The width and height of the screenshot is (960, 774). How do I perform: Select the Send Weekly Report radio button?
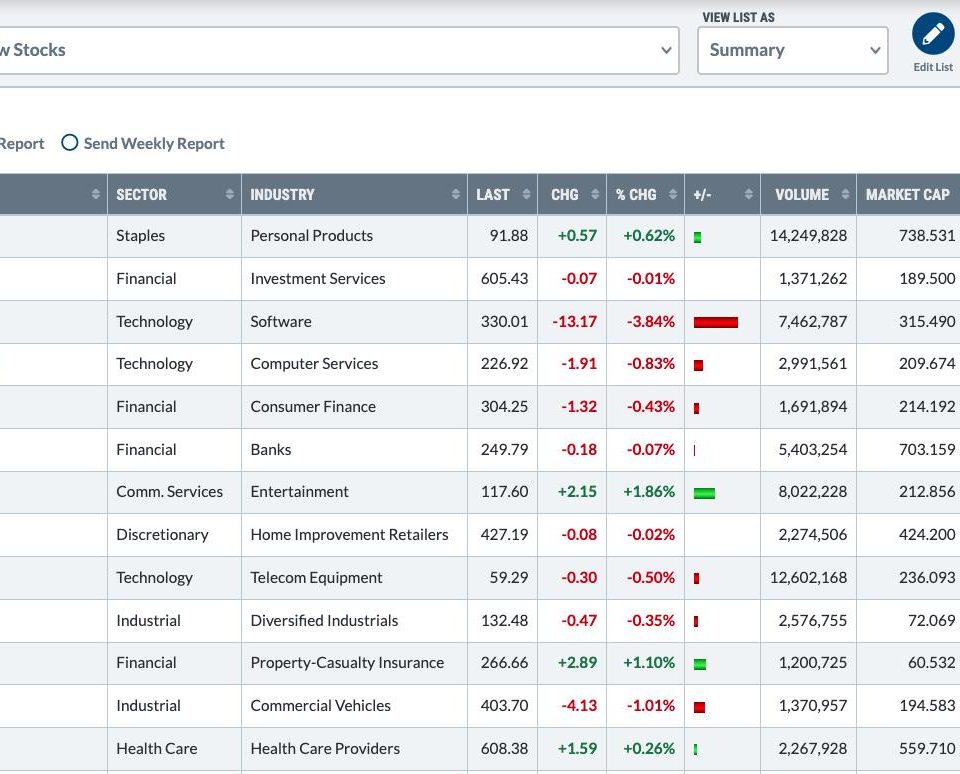pyautogui.click(x=70, y=143)
